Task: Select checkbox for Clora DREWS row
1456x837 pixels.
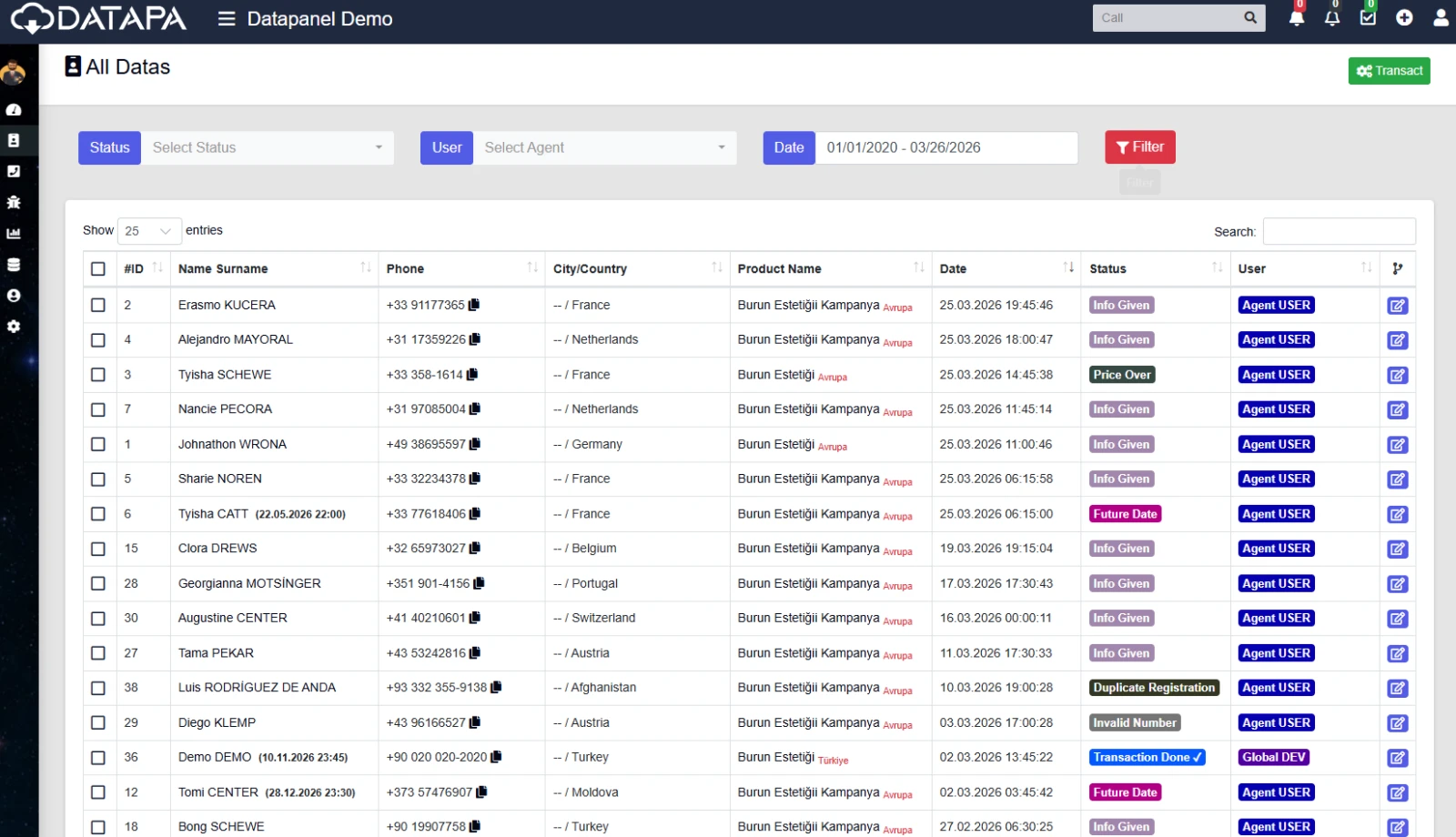Action: pos(98,549)
